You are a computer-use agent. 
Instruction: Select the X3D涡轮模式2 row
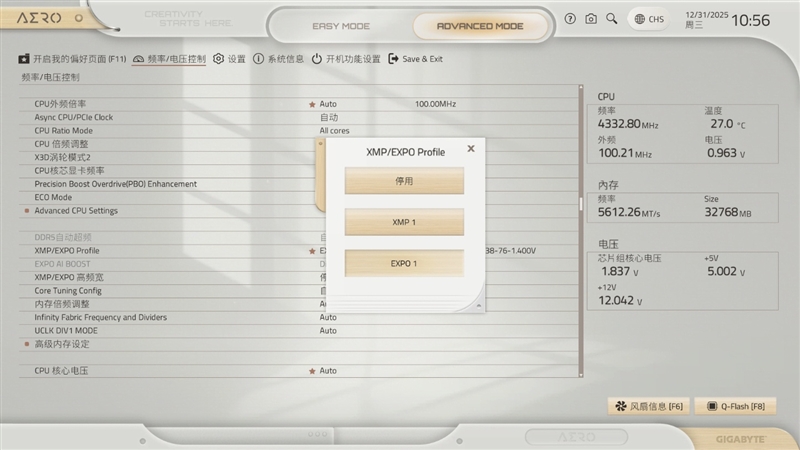[62, 157]
